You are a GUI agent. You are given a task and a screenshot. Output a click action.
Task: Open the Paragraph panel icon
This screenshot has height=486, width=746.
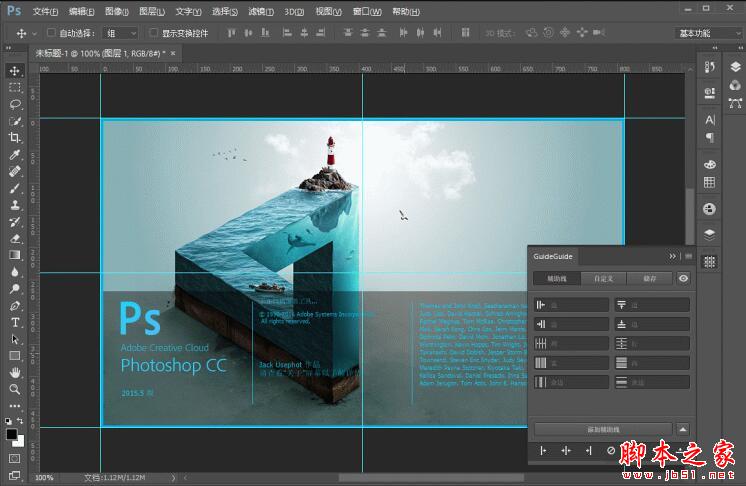(709, 138)
